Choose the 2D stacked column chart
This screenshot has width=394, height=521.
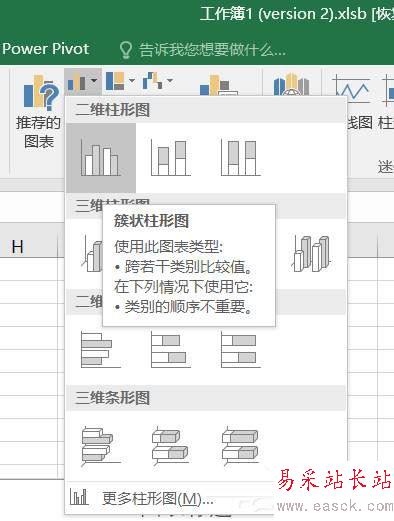[171, 158]
